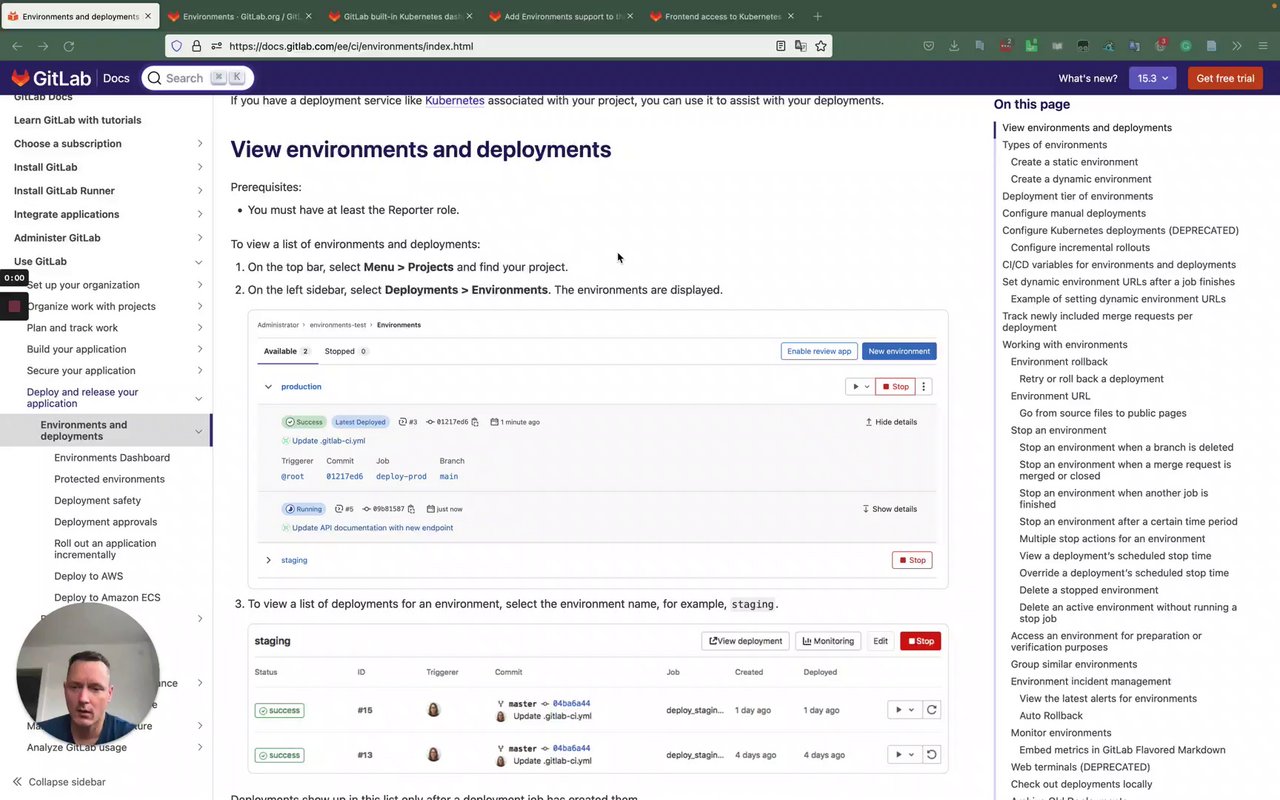
Task: Click the browser URL address bar
Action: point(498,46)
